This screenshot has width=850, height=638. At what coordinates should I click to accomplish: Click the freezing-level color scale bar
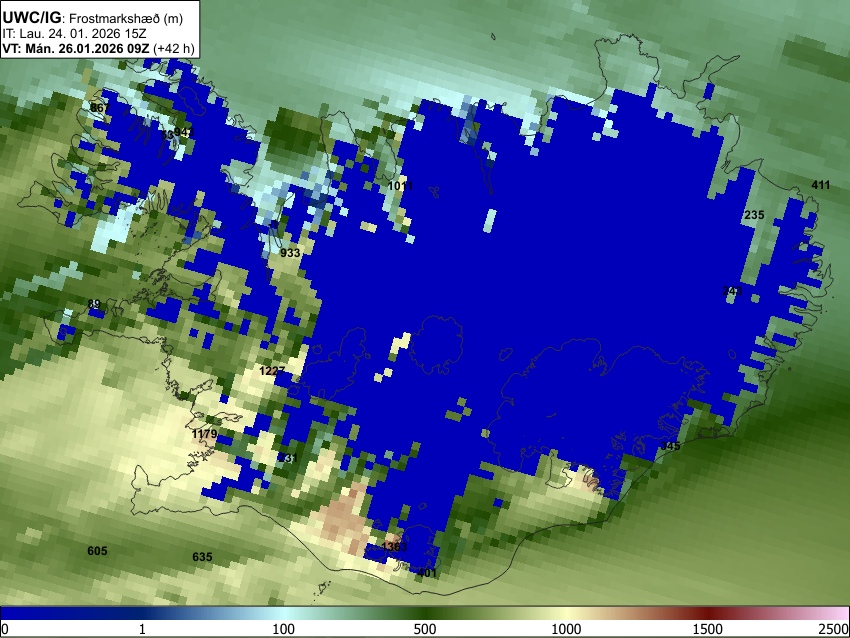pos(425,613)
